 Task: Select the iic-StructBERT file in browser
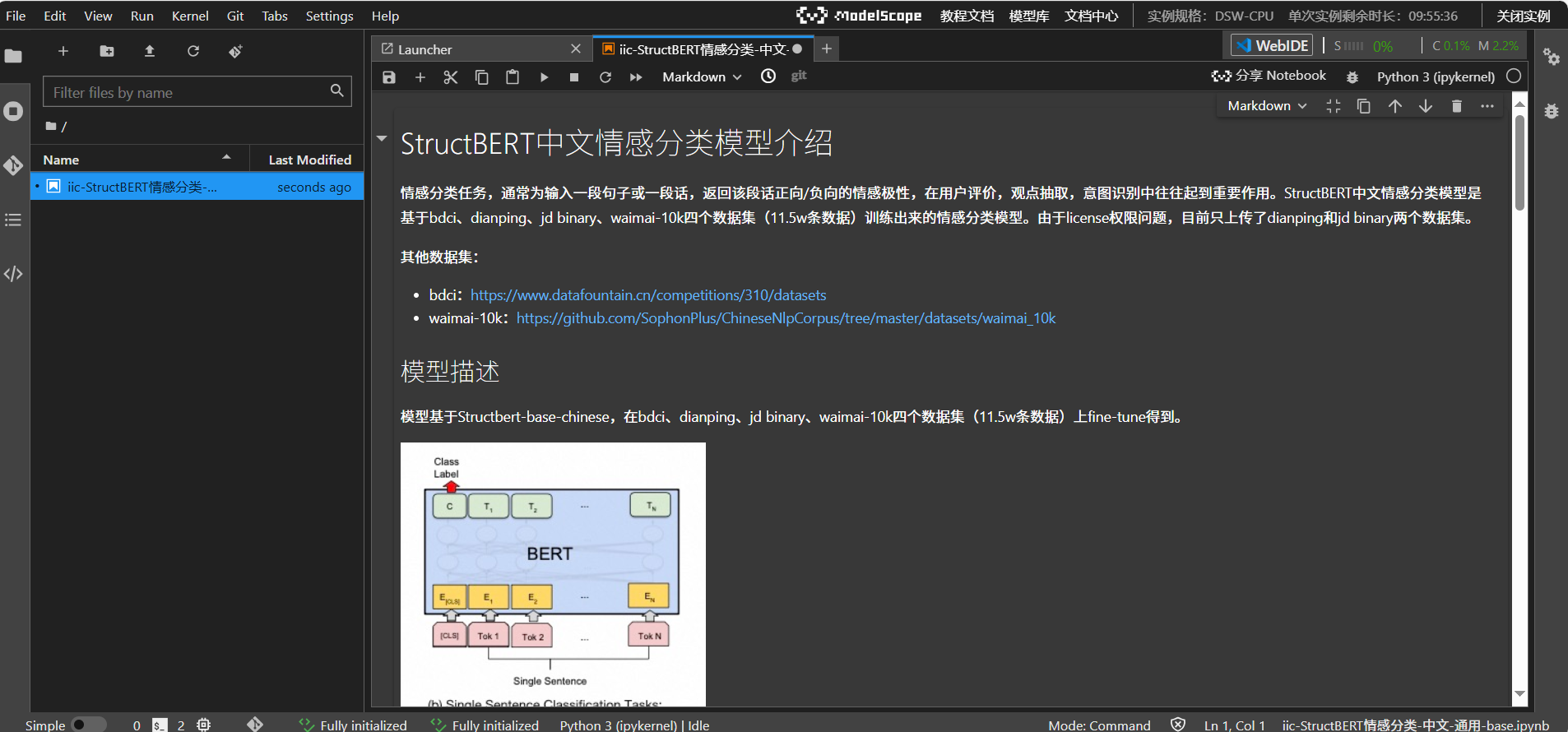point(197,187)
